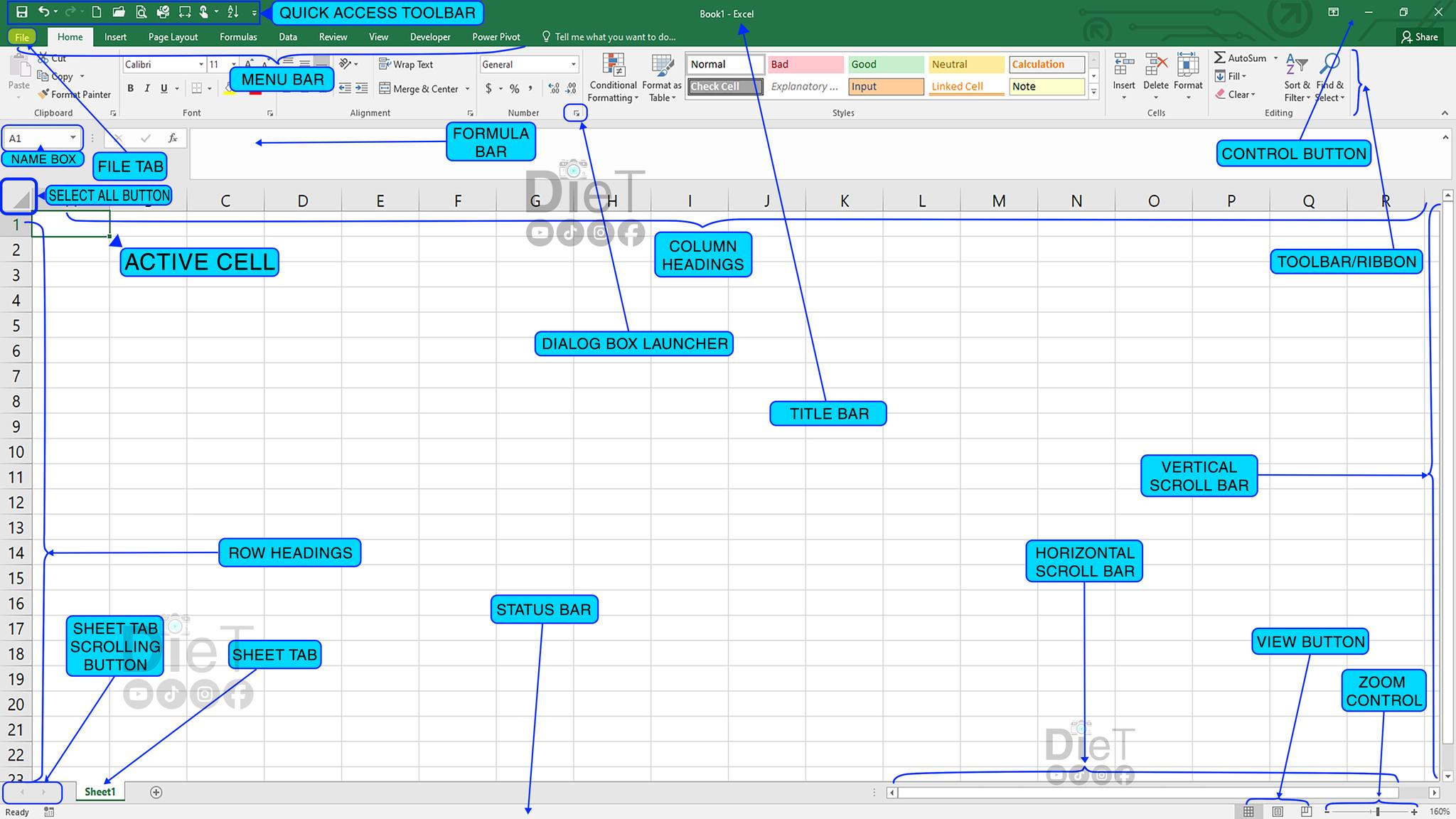Image resolution: width=1456 pixels, height=819 pixels.
Task: Open Print Preview from quick access toolbar
Action: pos(141,12)
